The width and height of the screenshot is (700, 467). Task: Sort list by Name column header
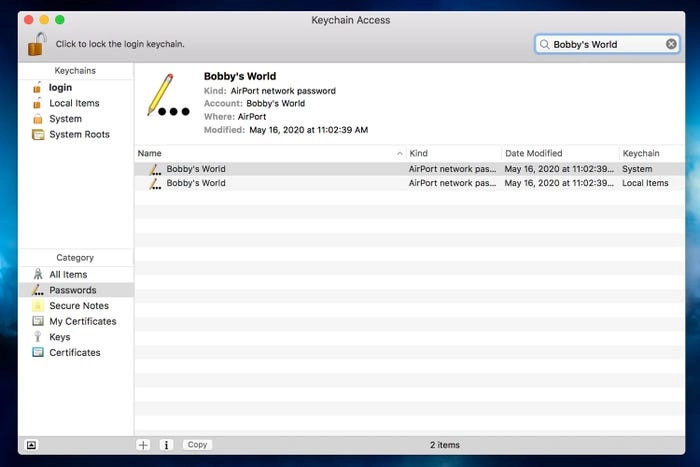click(x=260, y=153)
